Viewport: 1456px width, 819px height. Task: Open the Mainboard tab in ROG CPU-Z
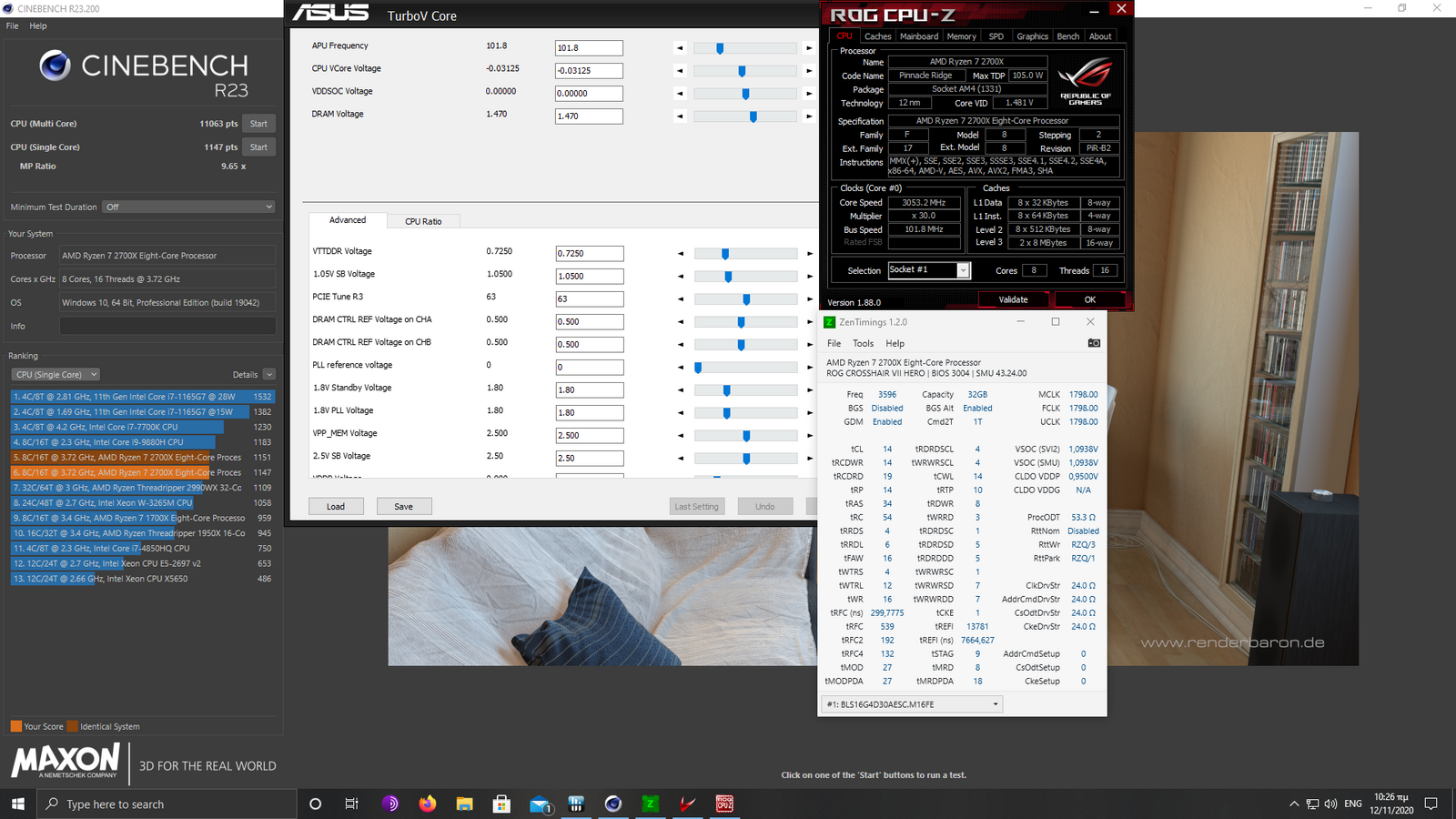click(919, 36)
